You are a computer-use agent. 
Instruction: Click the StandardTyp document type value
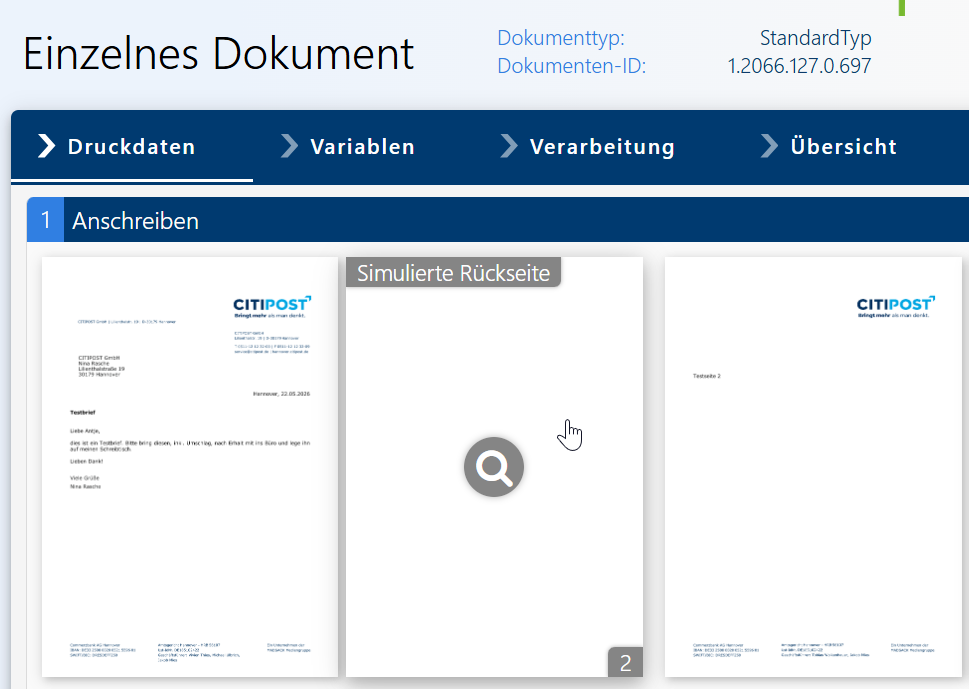[815, 38]
